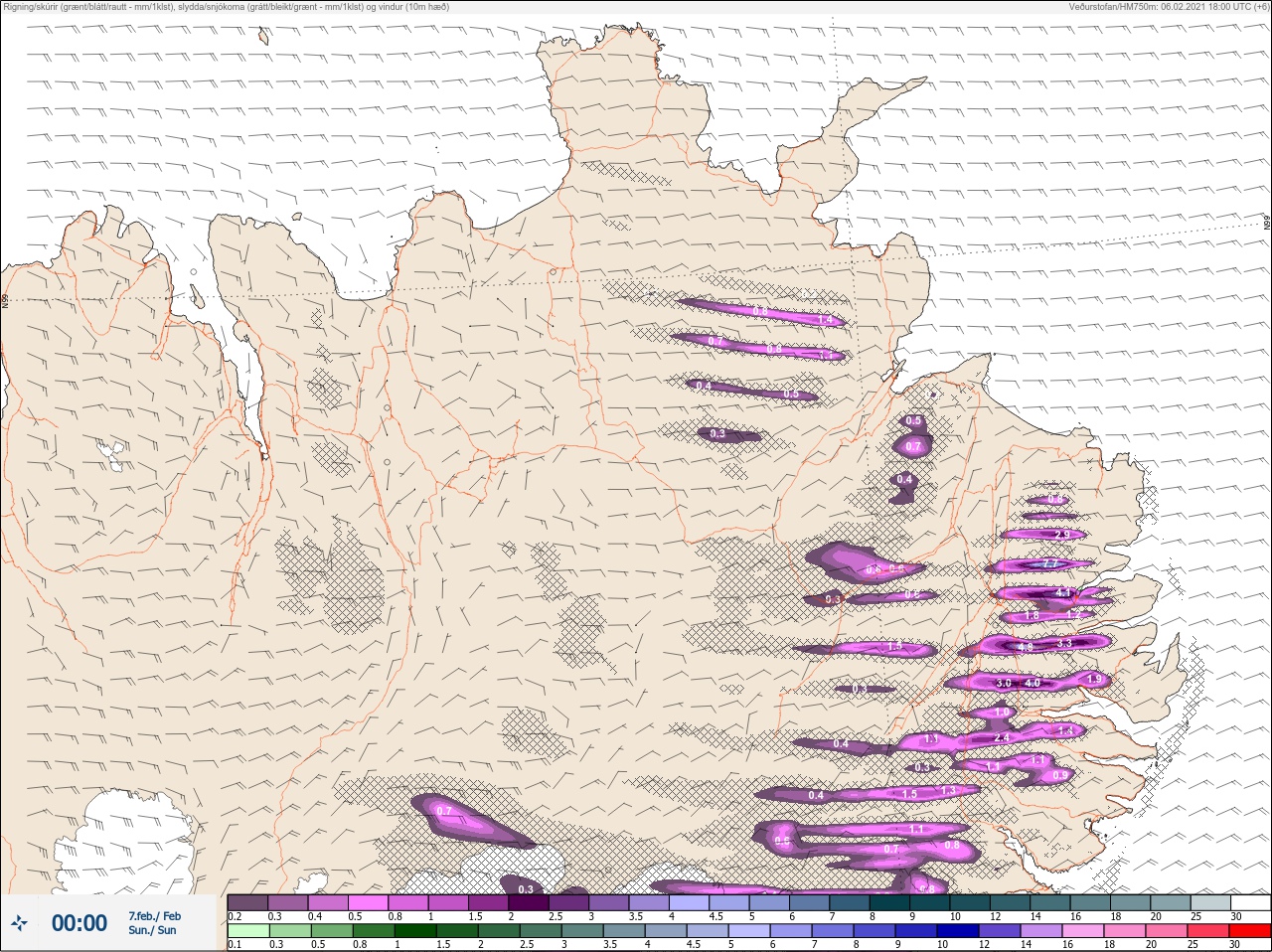Image resolution: width=1272 pixels, height=952 pixels.
Task: Click the '0.1' label starting the bottom legend
Action: (235, 945)
